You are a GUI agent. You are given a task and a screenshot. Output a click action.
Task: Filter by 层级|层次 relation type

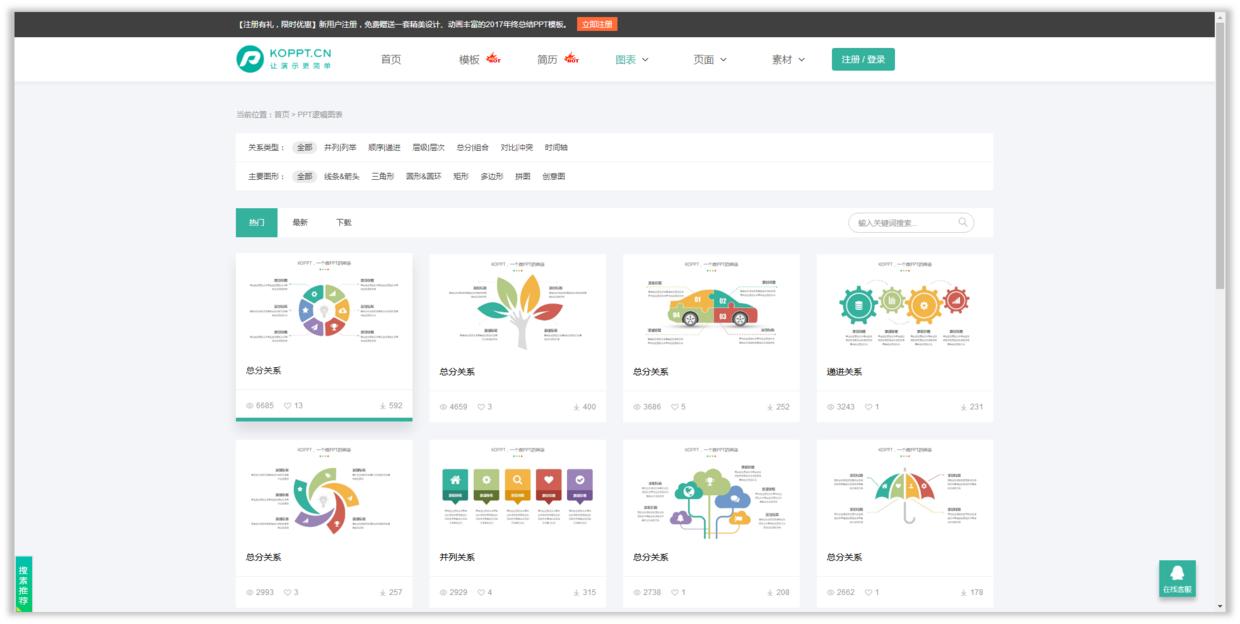[x=429, y=147]
